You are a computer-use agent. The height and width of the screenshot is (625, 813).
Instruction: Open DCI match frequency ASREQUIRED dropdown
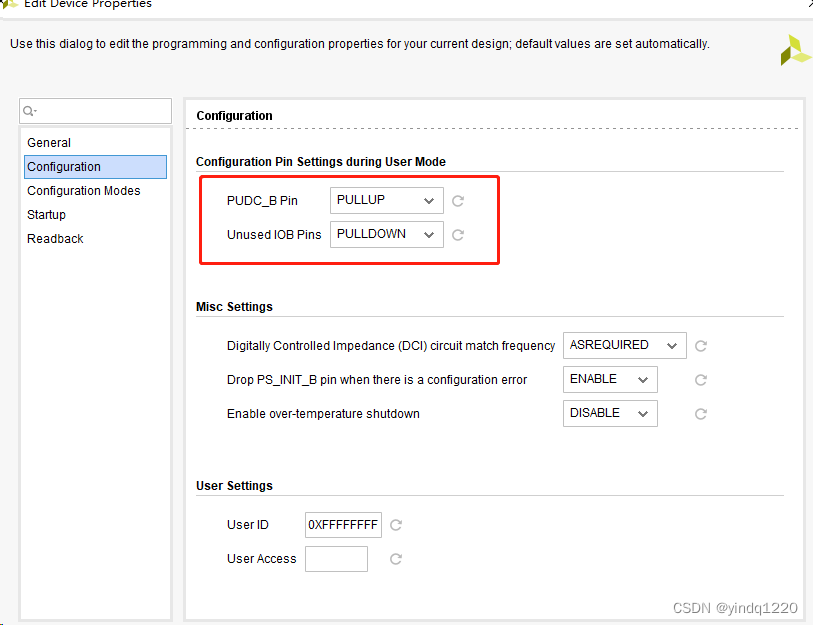[624, 345]
